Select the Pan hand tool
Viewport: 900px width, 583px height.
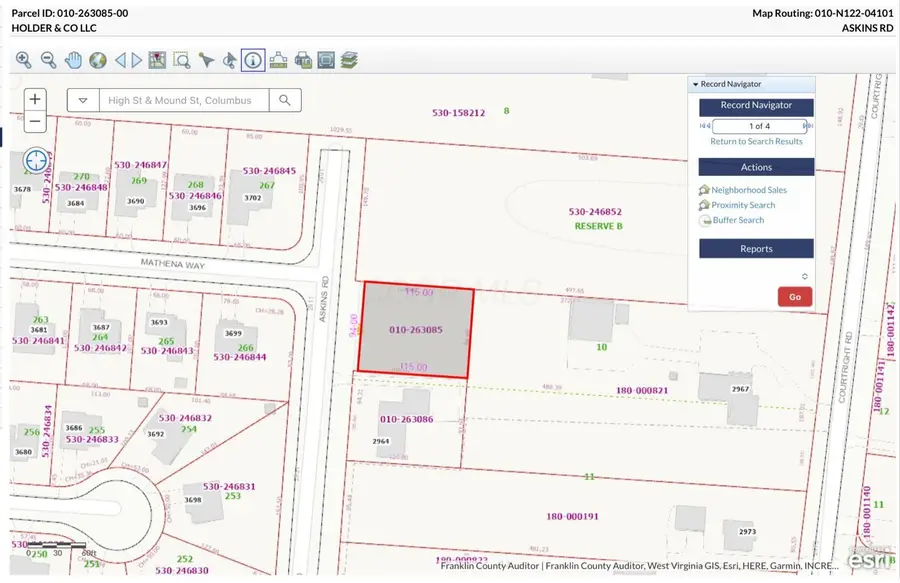point(74,60)
